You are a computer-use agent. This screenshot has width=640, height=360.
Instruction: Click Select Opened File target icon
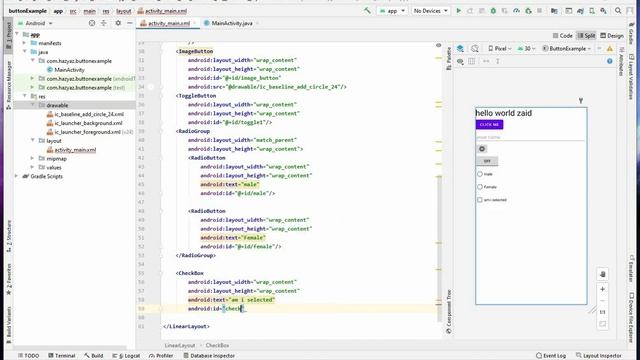pyautogui.click(x=92, y=23)
